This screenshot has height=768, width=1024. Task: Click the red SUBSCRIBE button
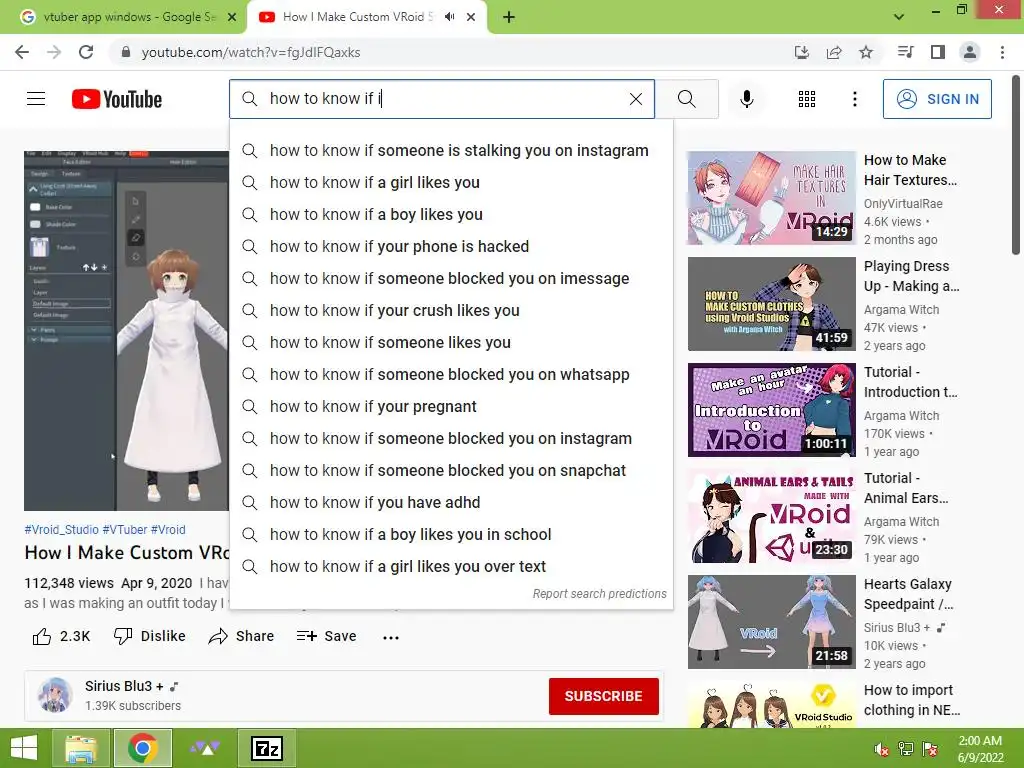click(x=603, y=696)
